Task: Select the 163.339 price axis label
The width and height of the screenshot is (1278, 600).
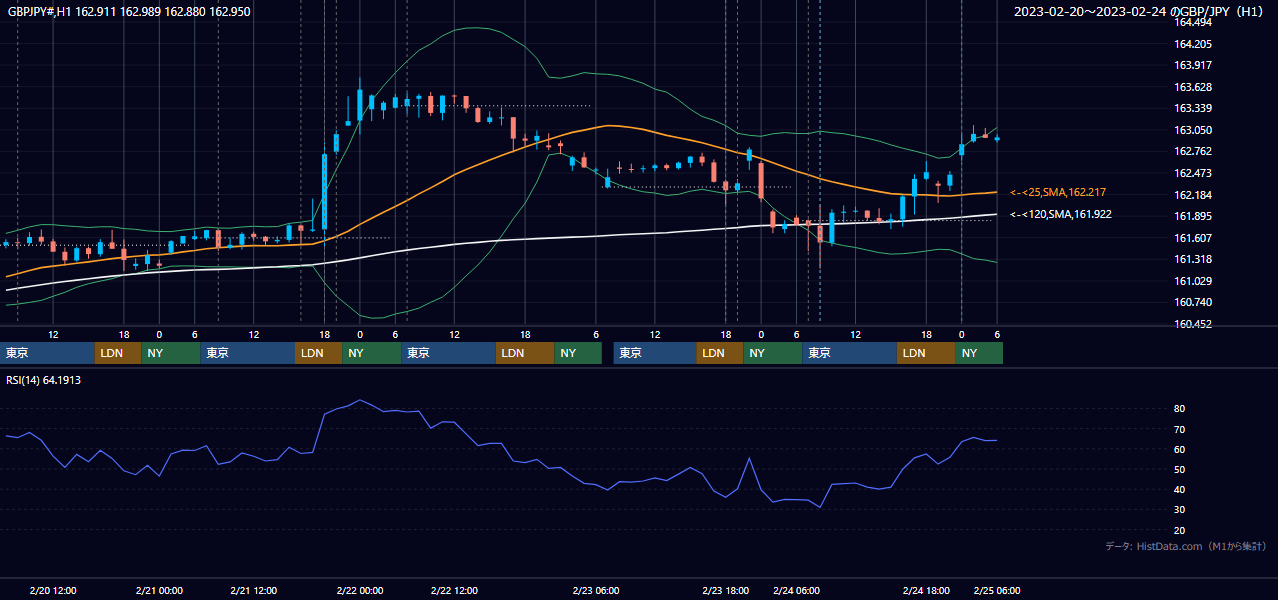Action: pyautogui.click(x=1193, y=108)
